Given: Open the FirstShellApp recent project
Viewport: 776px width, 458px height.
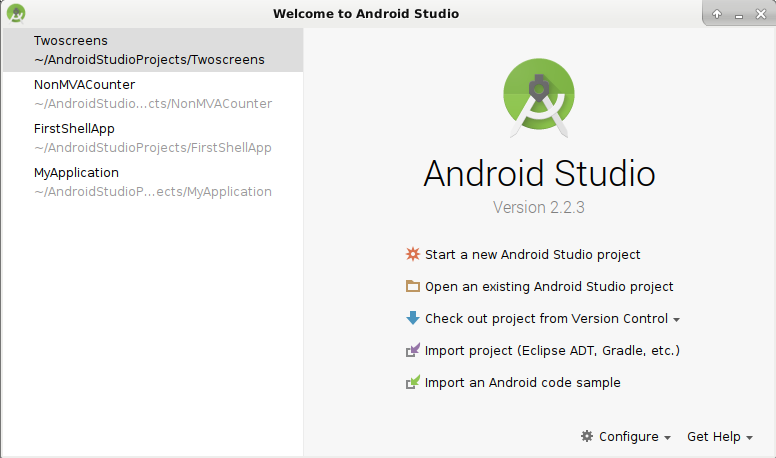Looking at the screenshot, I should coord(153,138).
